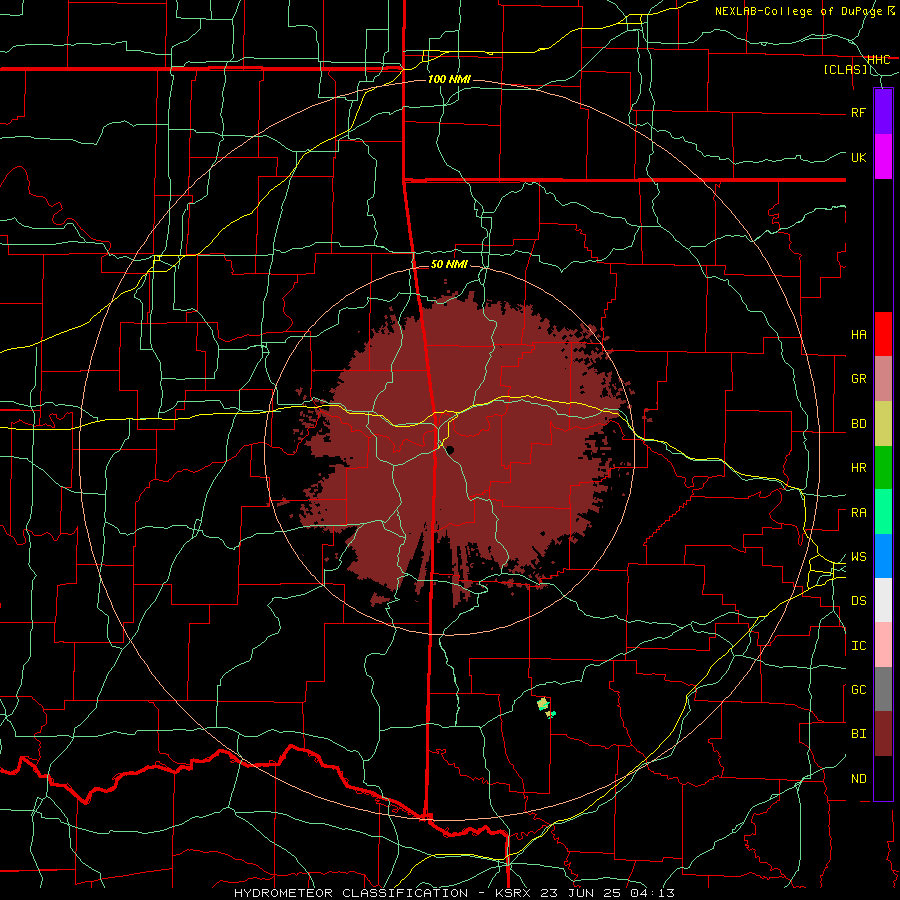Viewport: 900px width, 900px height.
Task: Click the HR legend label
Action: 859,468
